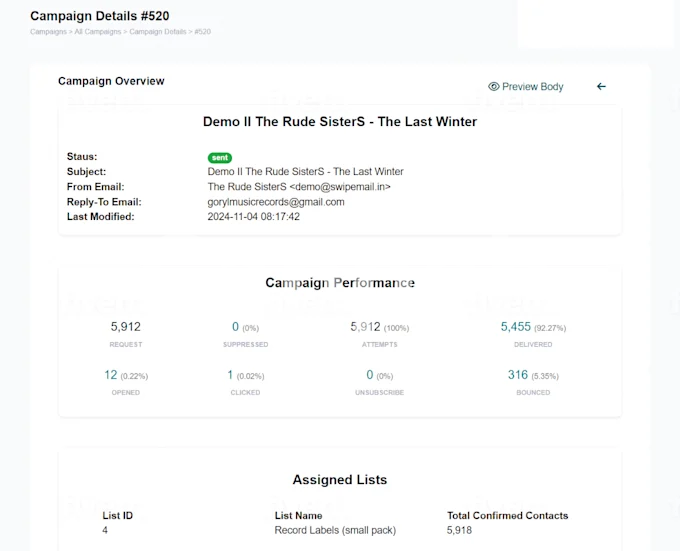Viewport: 680px width, 551px height.
Task: Open All Campaigns breadcrumb link
Action: point(98,32)
